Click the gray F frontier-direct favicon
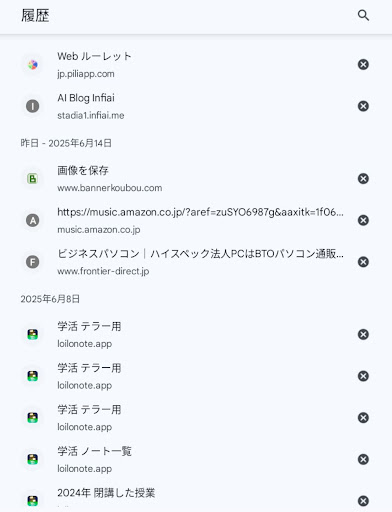Screen dimensions: 392x512 click(x=33, y=262)
